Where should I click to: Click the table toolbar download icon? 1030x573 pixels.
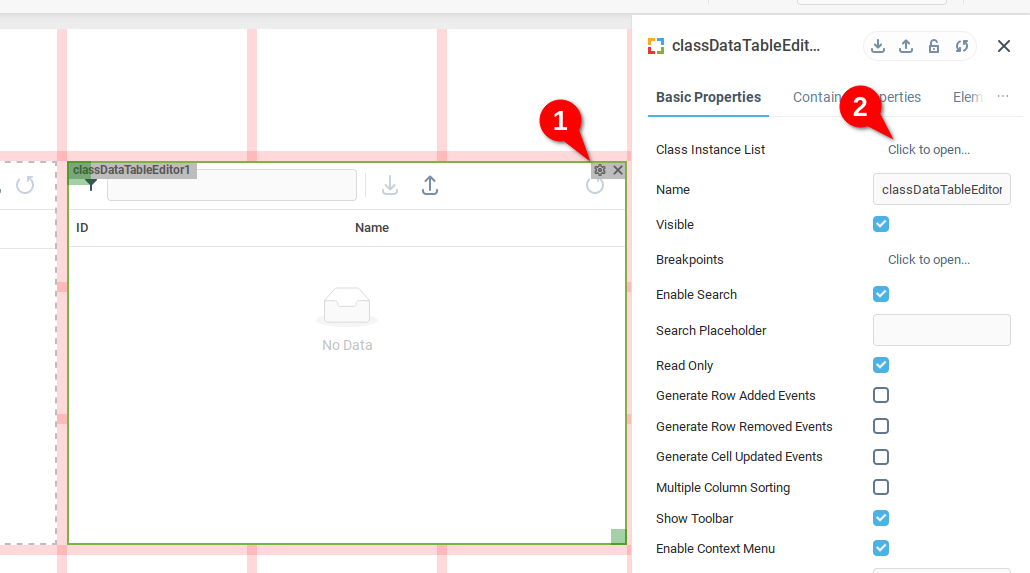[390, 185]
